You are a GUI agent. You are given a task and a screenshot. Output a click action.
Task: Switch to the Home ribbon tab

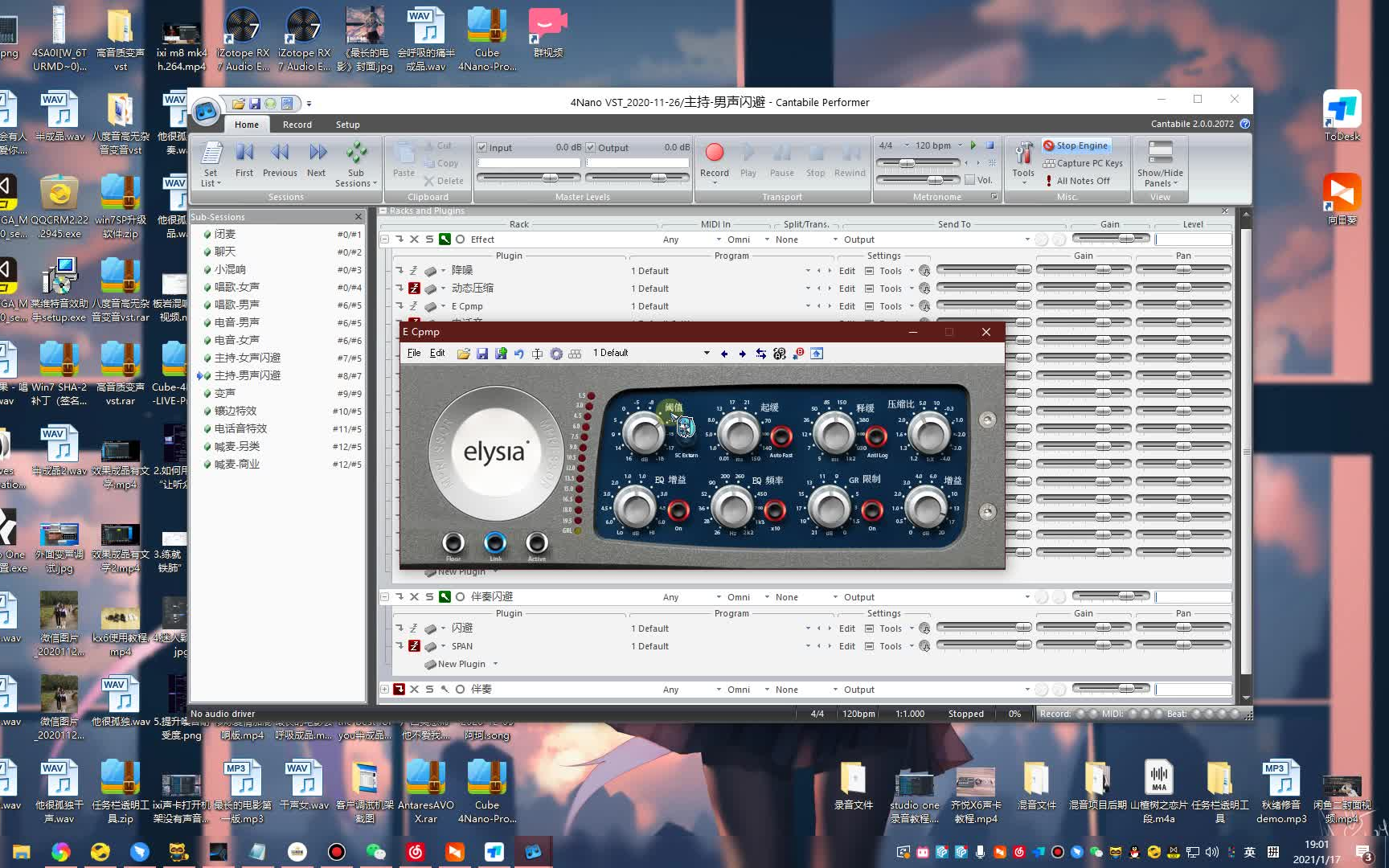247,125
